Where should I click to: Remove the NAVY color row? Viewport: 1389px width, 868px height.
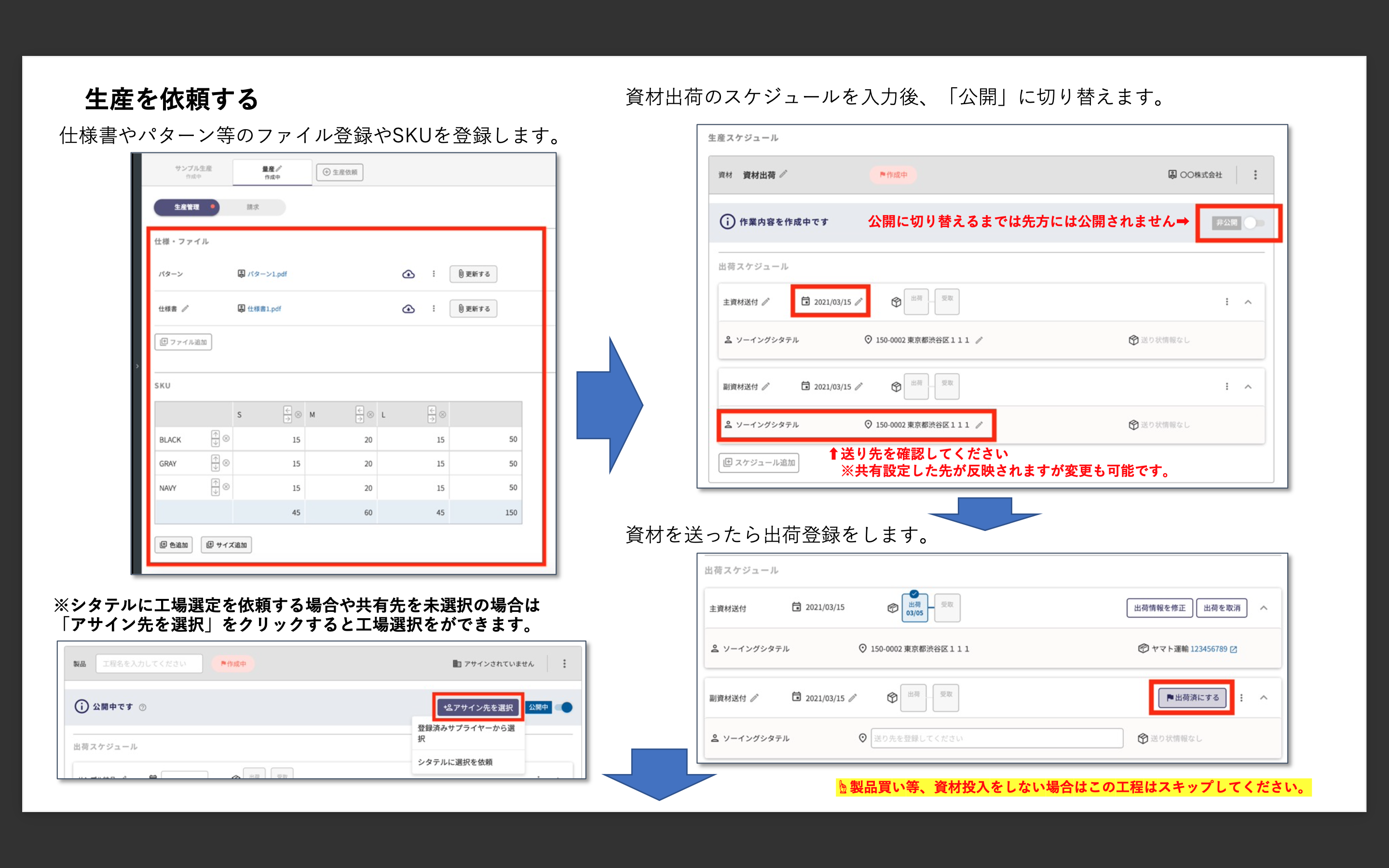[226, 487]
